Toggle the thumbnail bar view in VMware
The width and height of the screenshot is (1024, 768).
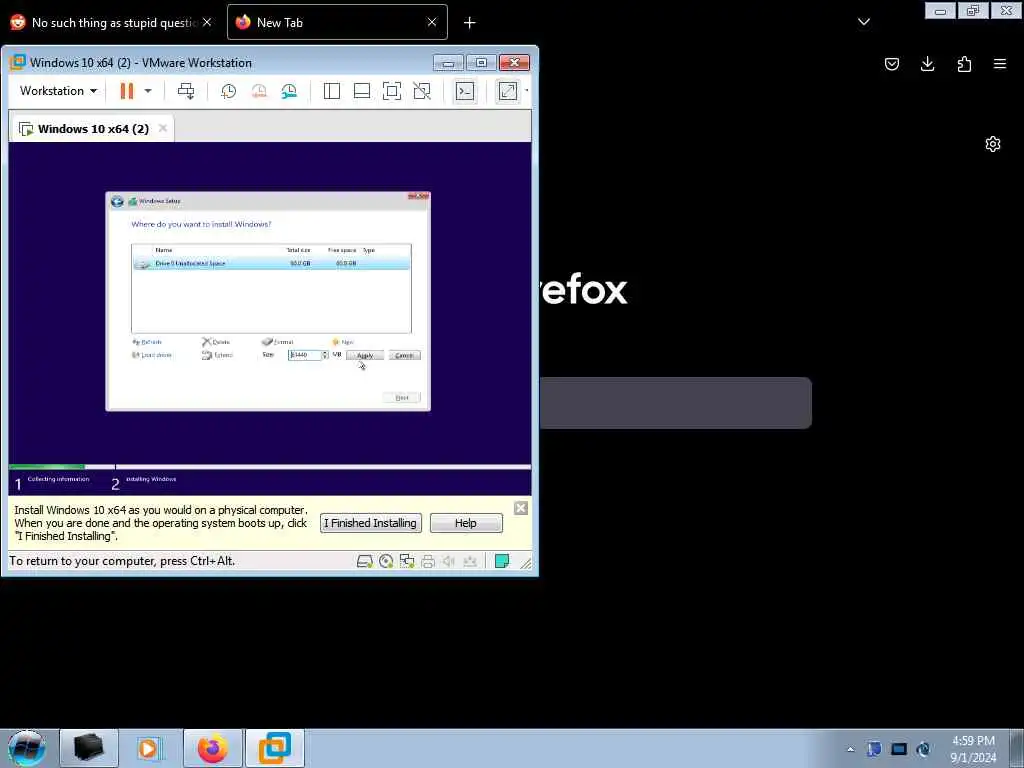click(x=362, y=91)
